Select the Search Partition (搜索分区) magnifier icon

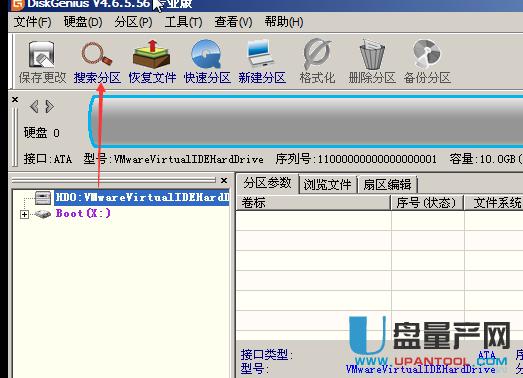click(x=97, y=62)
